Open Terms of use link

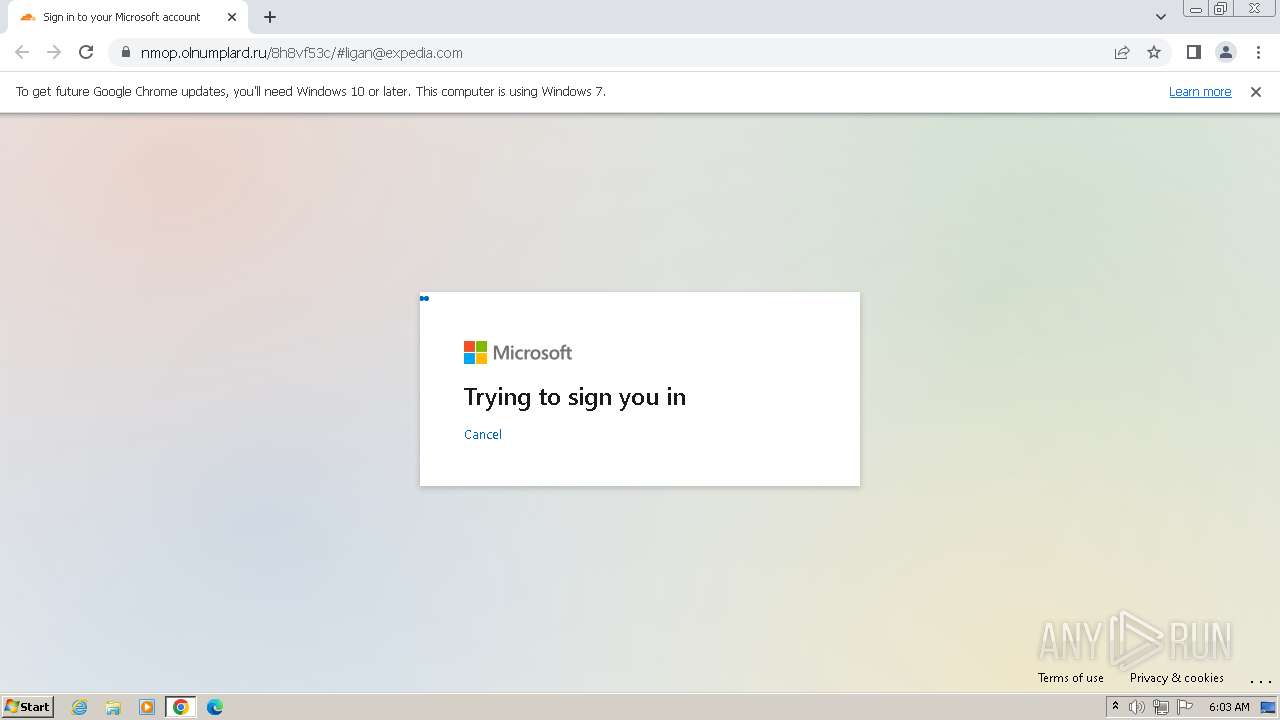click(x=1071, y=678)
